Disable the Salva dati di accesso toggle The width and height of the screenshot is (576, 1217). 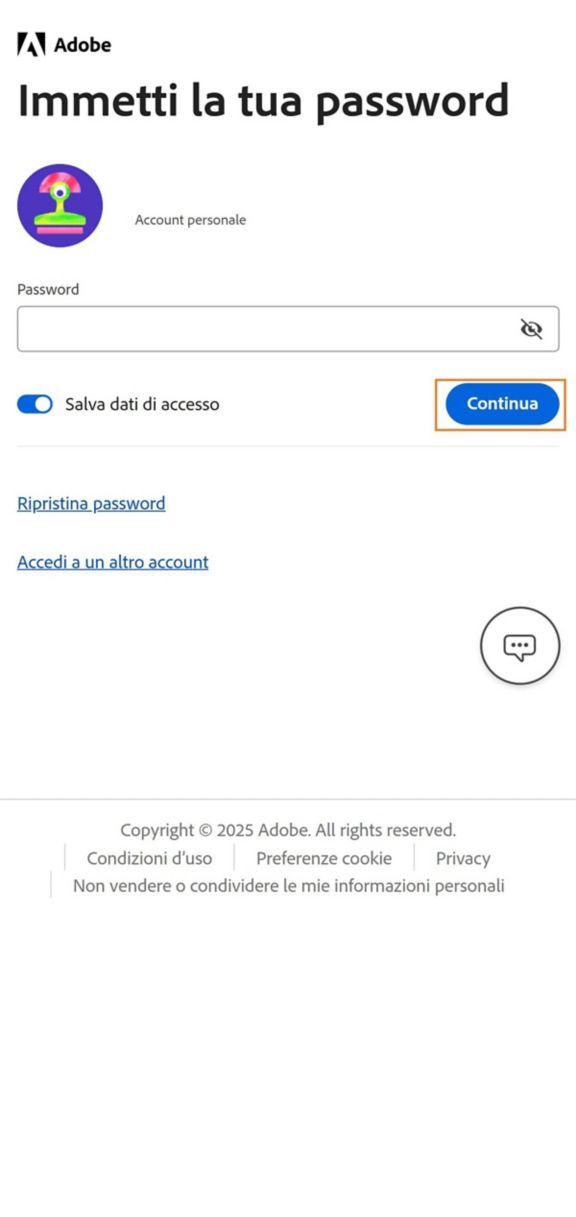click(35, 404)
